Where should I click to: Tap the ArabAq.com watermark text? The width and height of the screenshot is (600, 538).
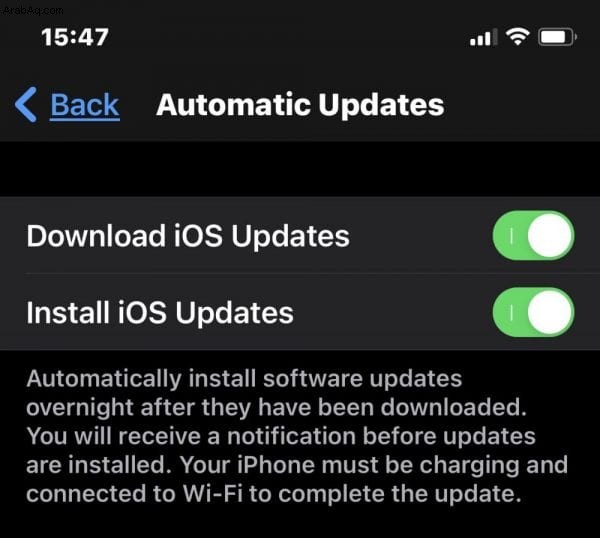(33, 10)
